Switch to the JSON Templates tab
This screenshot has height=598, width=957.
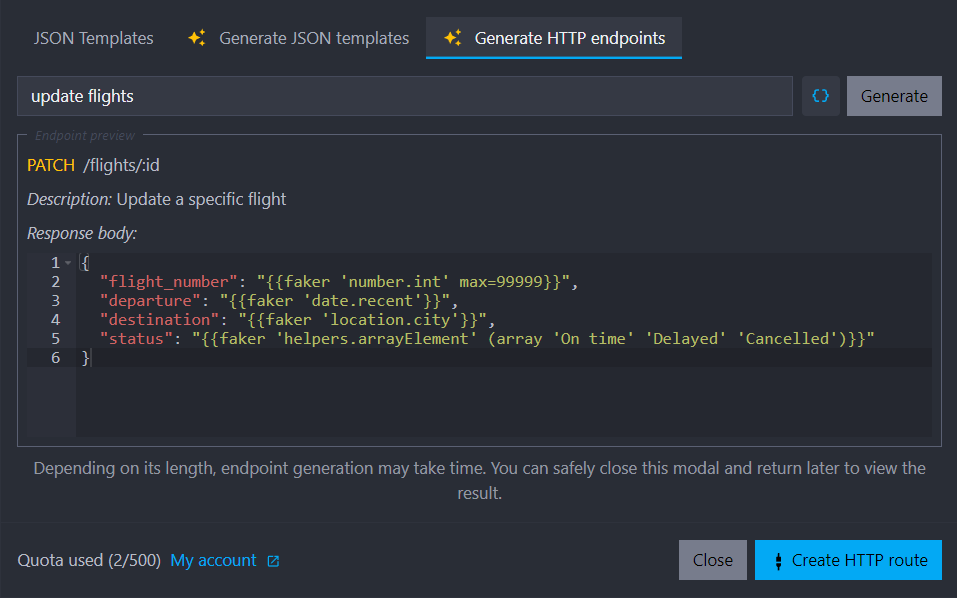pyautogui.click(x=94, y=38)
